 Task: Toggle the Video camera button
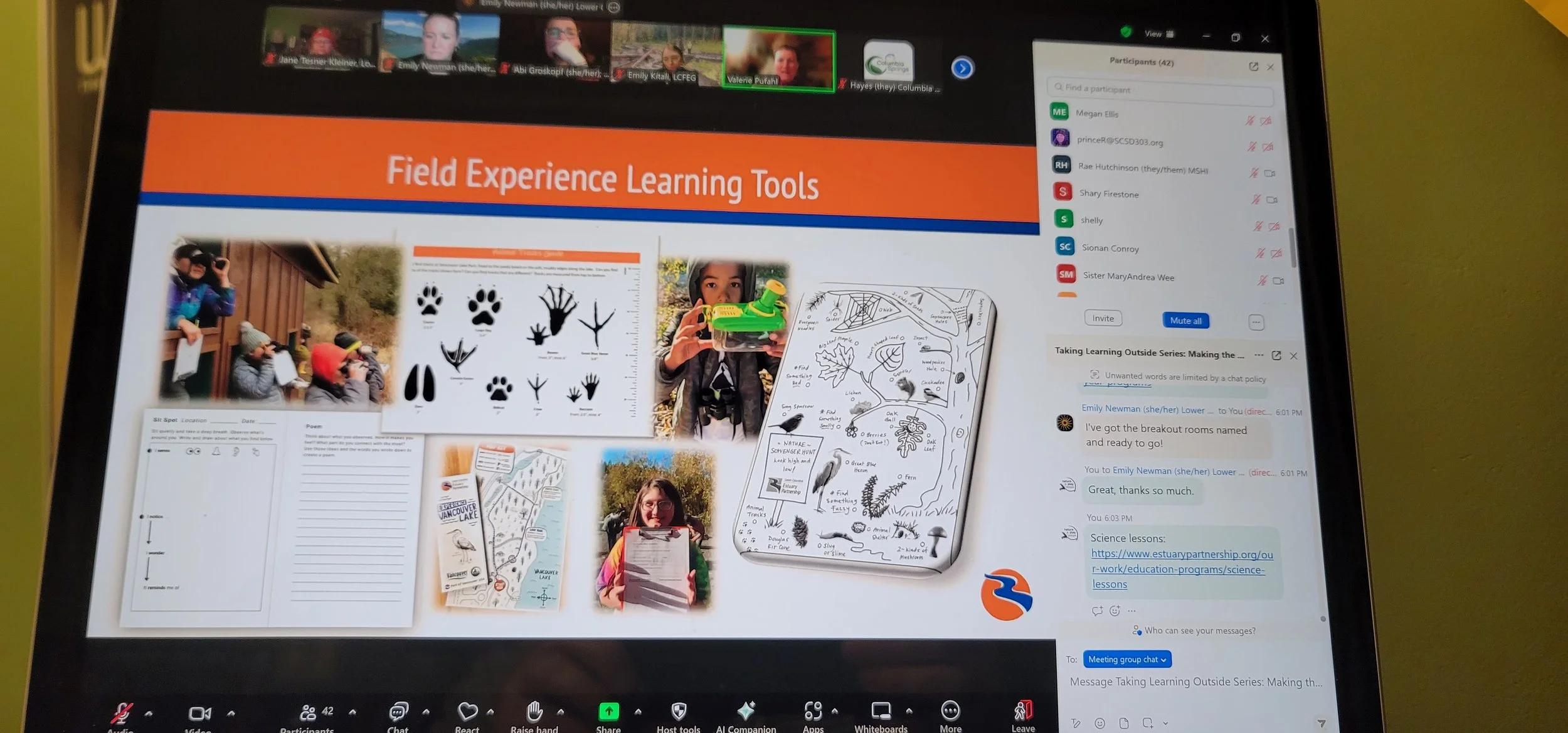click(x=199, y=713)
